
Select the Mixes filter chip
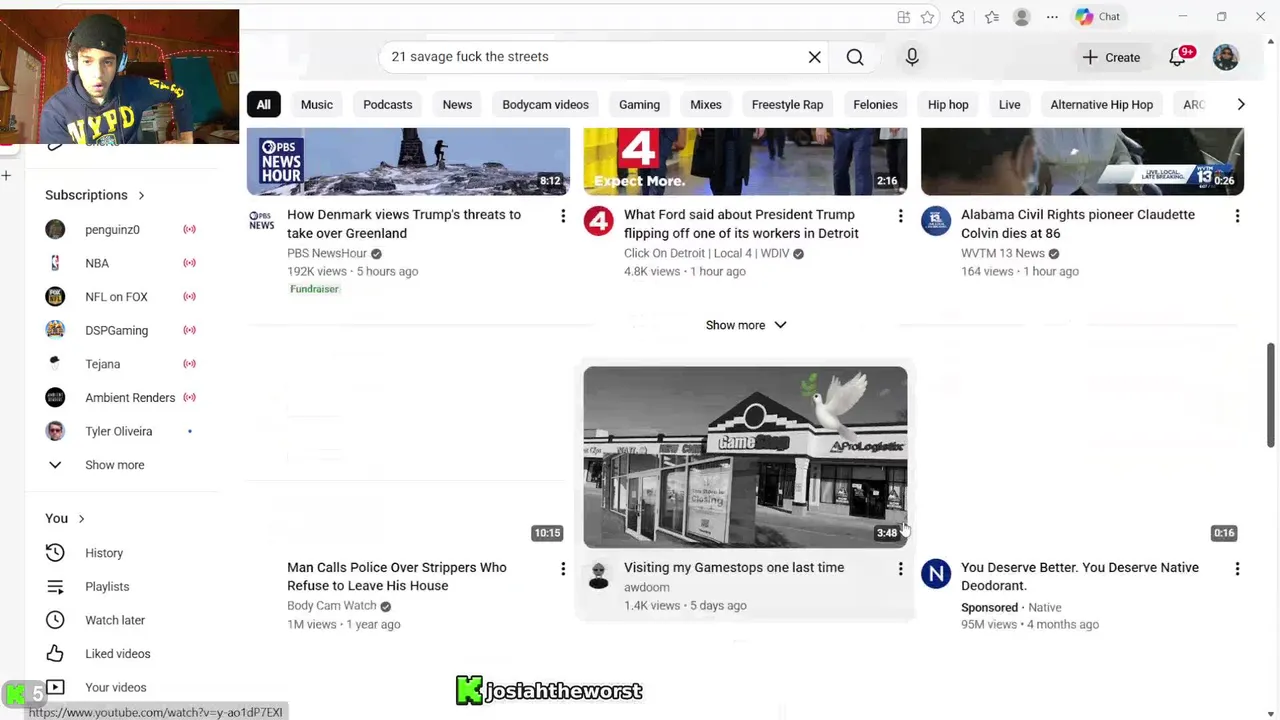coord(706,104)
